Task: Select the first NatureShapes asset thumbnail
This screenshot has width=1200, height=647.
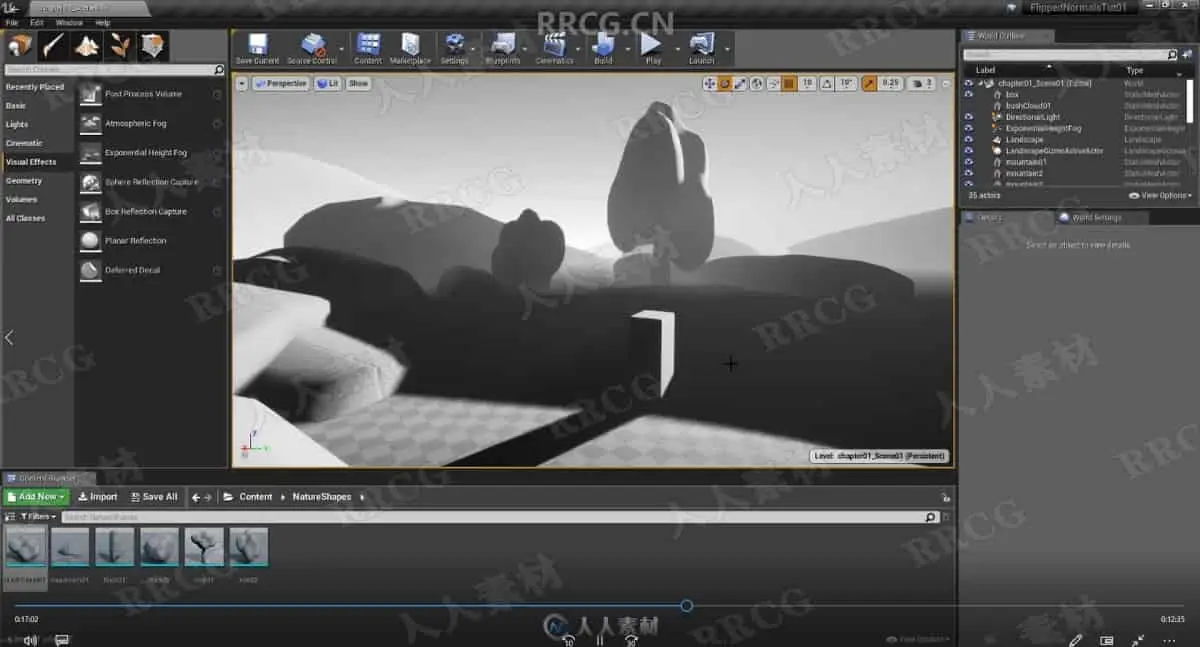Action: [x=25, y=548]
